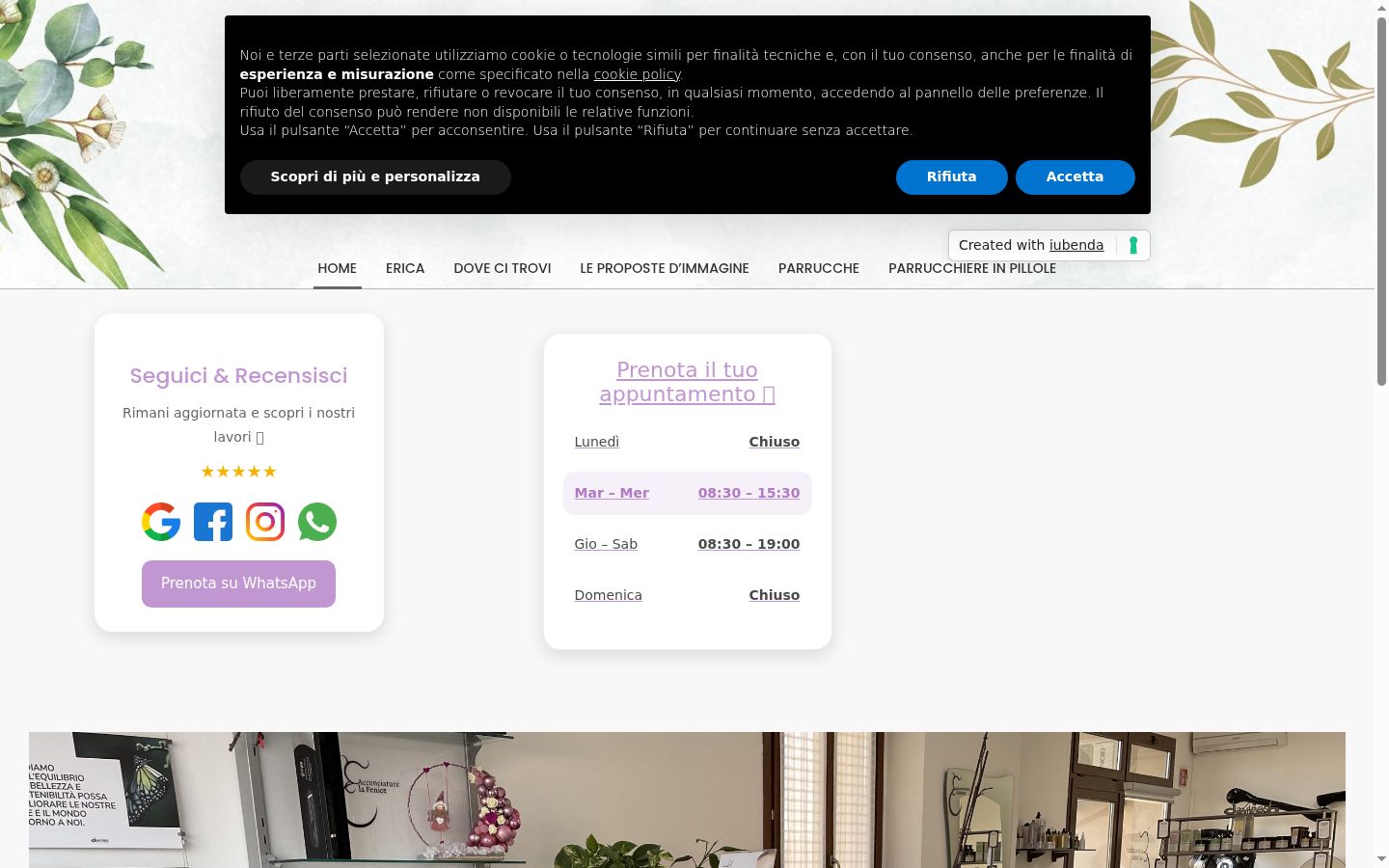
Task: Open the ERICA menu item
Action: (x=405, y=268)
